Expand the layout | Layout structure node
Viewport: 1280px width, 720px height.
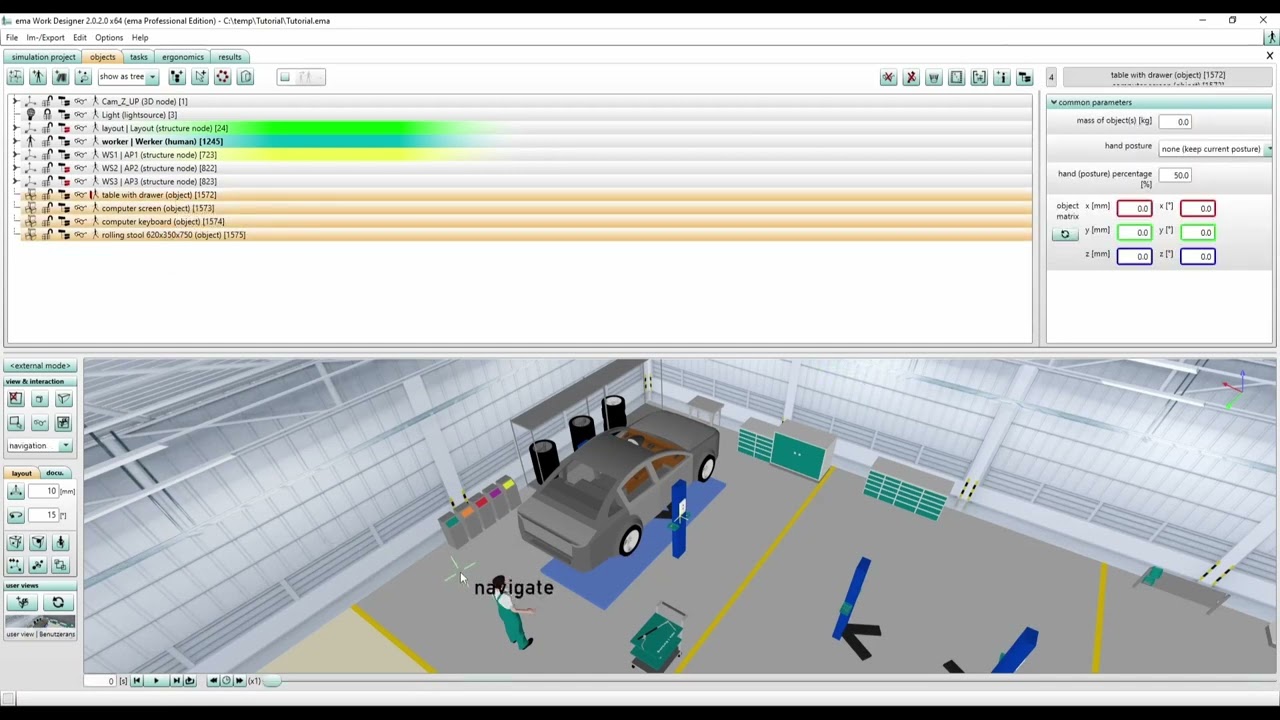pos(15,128)
